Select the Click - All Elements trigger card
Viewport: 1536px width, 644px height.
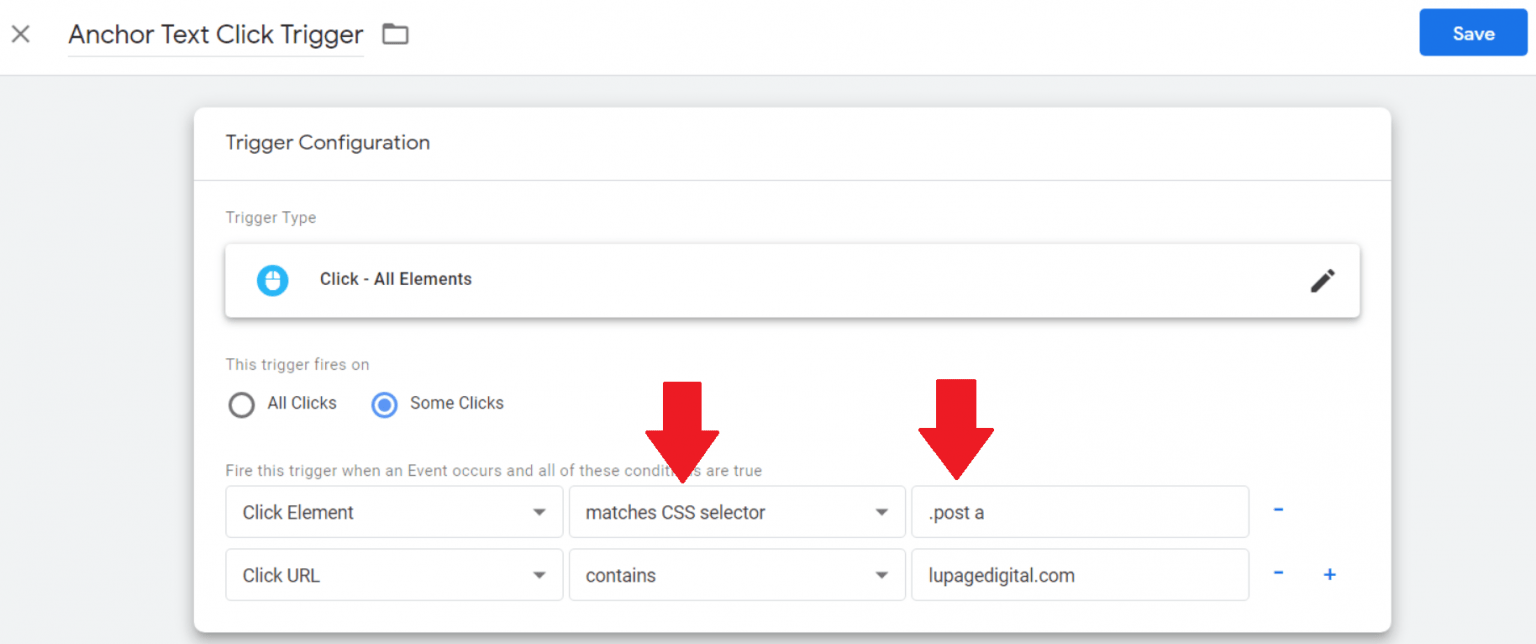point(700,281)
